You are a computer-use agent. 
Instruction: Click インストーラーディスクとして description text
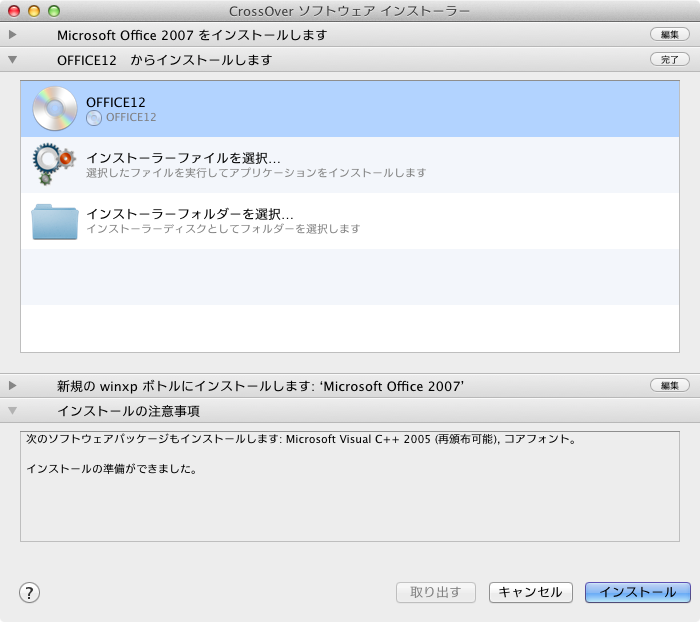(223, 229)
